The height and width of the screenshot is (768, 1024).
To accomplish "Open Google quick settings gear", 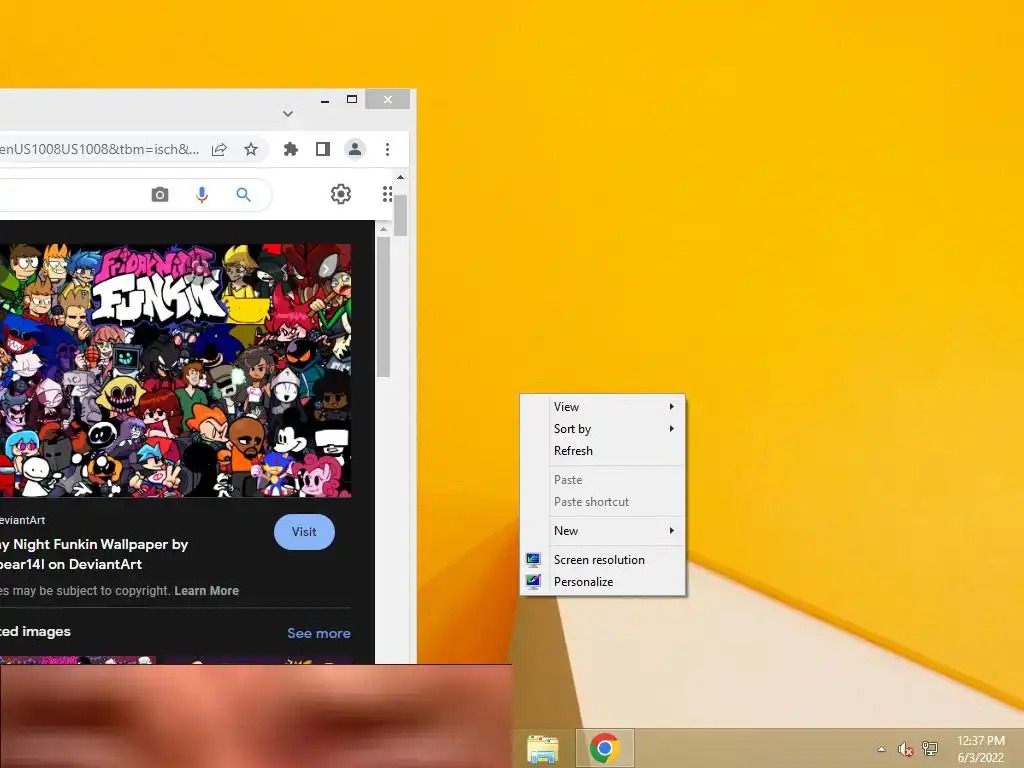I will point(341,194).
